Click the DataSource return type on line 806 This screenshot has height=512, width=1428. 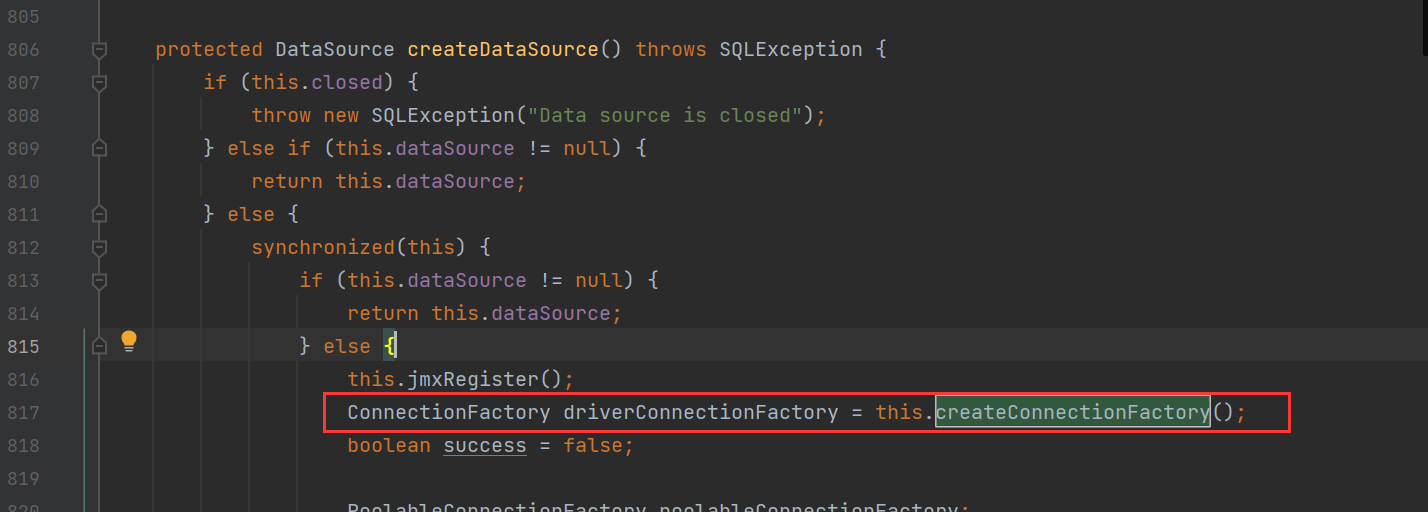[334, 49]
